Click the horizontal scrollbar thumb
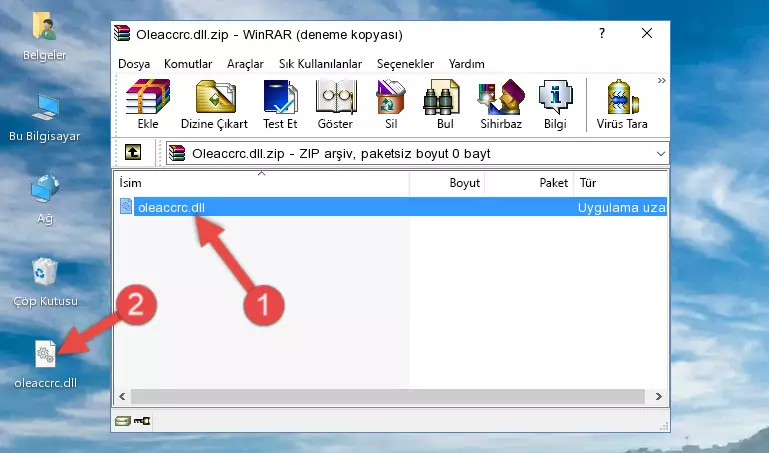The width and height of the screenshot is (769, 453). (387, 396)
